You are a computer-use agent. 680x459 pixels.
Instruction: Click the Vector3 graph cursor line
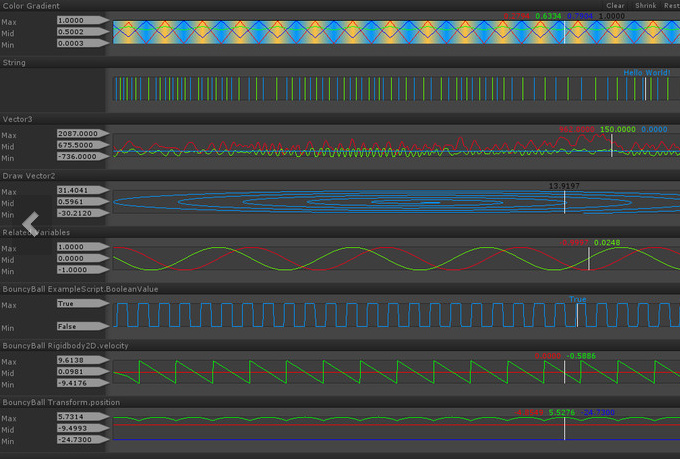[612, 145]
